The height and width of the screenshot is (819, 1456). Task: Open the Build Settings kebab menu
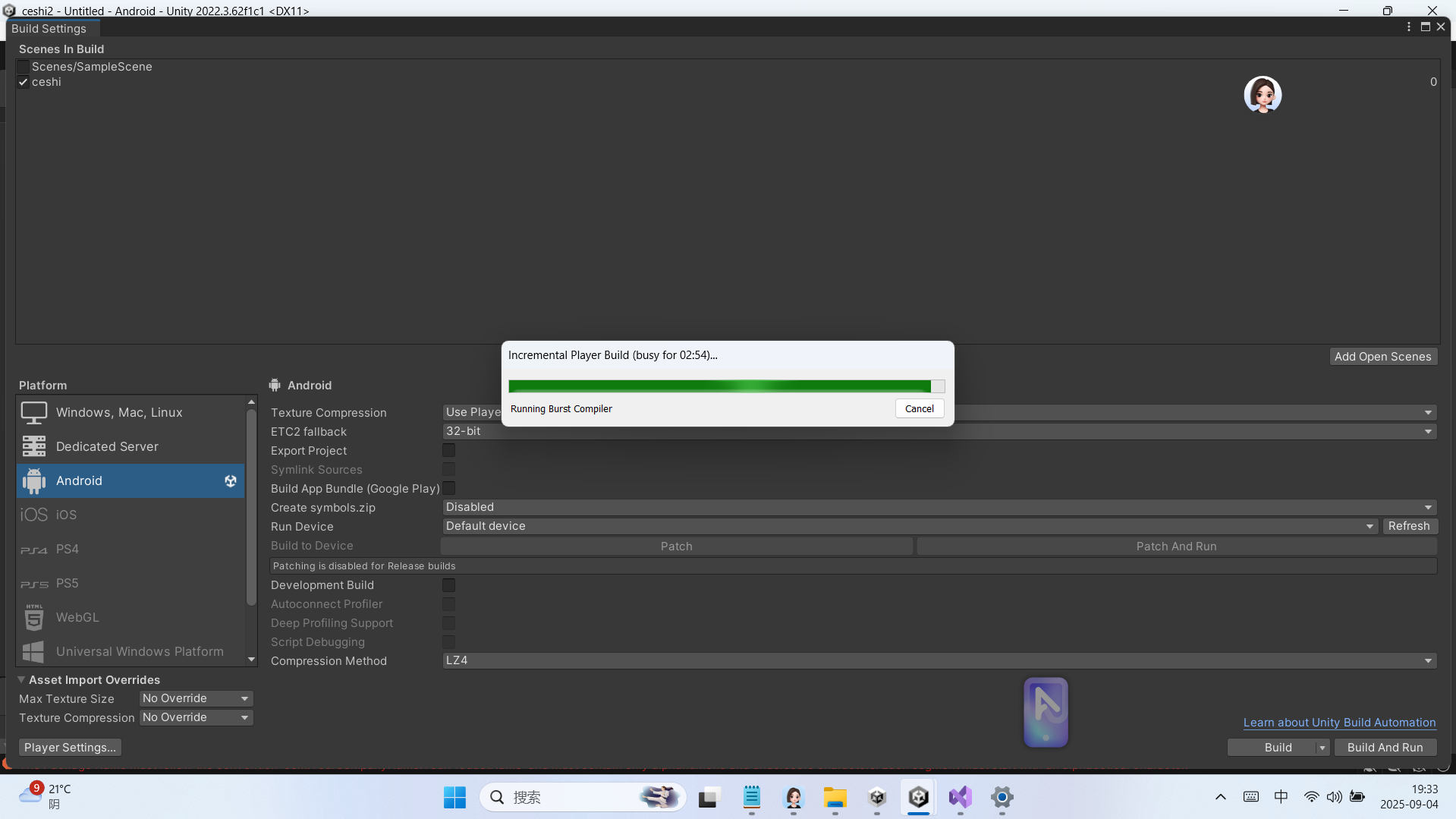(x=1409, y=27)
